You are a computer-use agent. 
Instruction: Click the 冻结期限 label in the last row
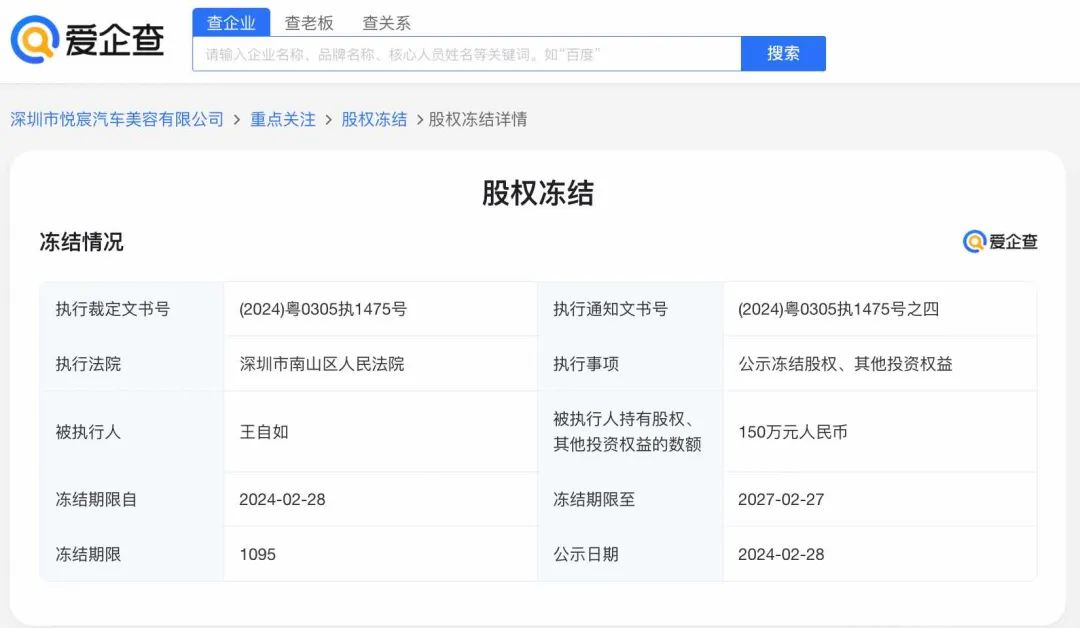tap(88, 554)
